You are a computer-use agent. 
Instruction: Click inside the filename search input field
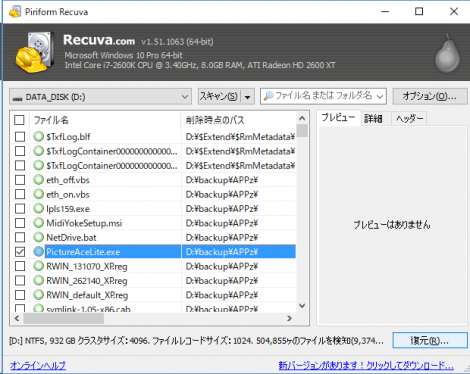323,96
